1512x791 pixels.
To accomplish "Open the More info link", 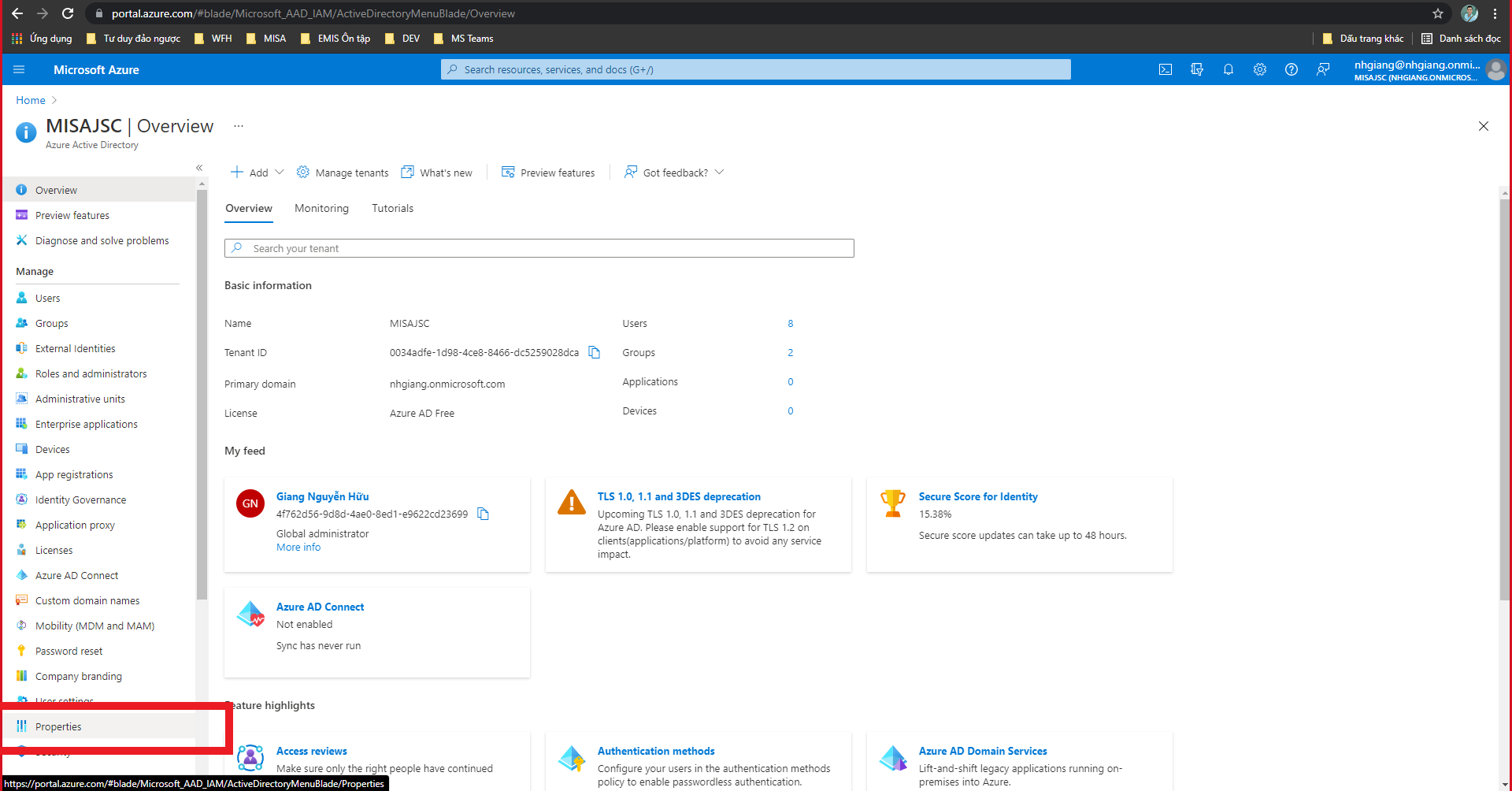I will (x=298, y=547).
